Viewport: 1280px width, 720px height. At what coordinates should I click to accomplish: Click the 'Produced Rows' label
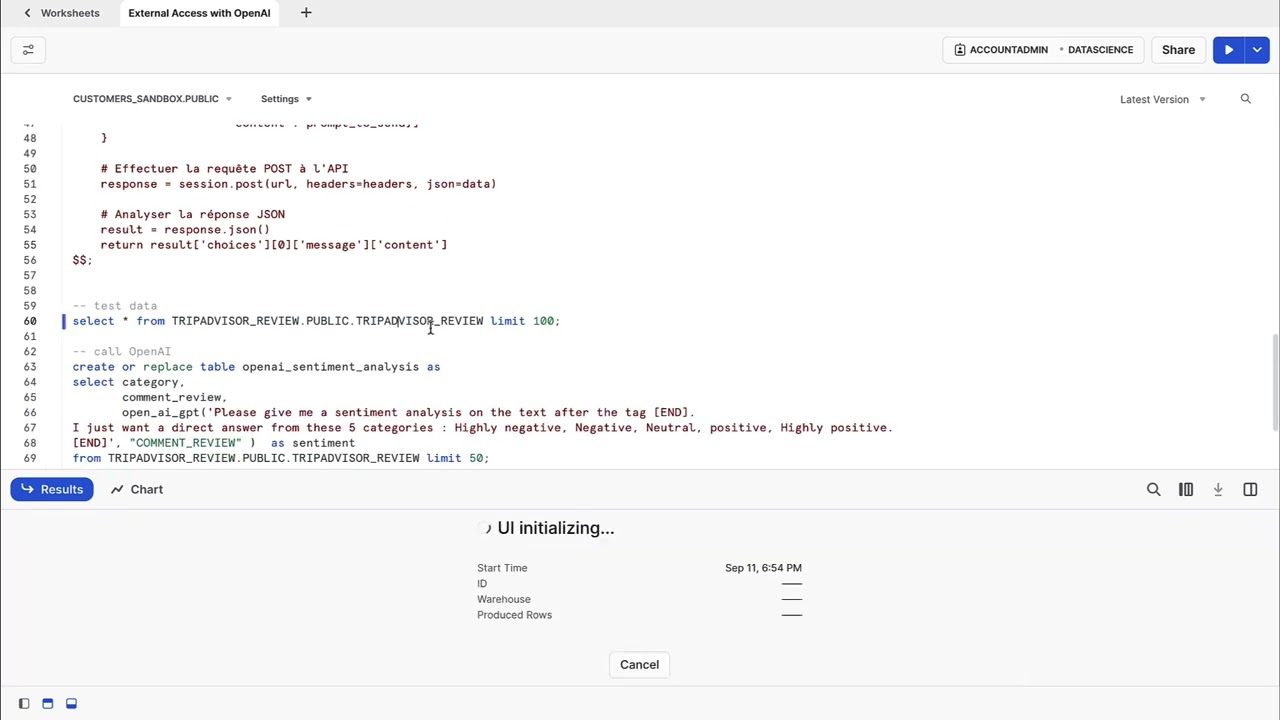coord(514,615)
